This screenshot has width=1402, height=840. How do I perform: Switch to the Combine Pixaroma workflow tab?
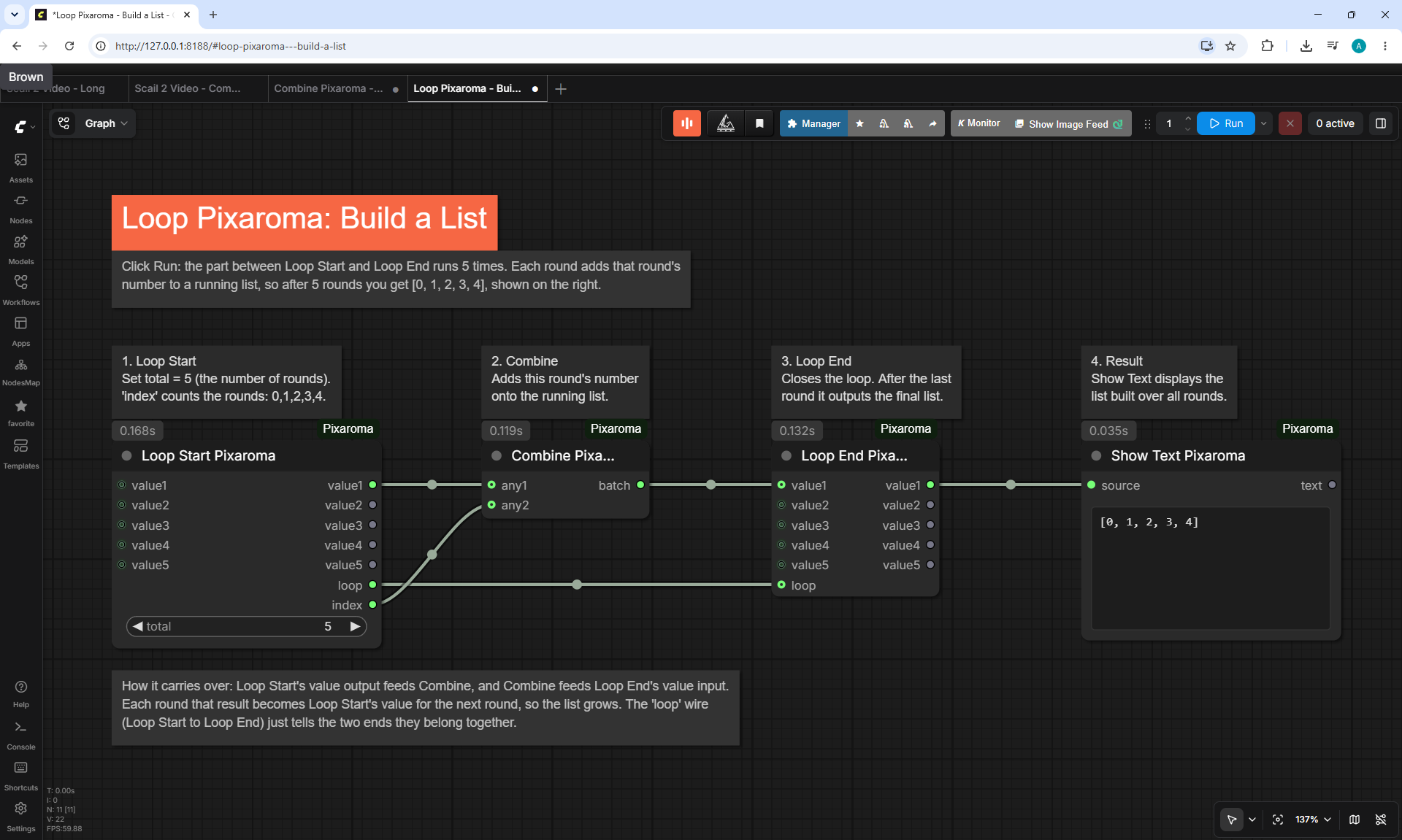point(337,88)
